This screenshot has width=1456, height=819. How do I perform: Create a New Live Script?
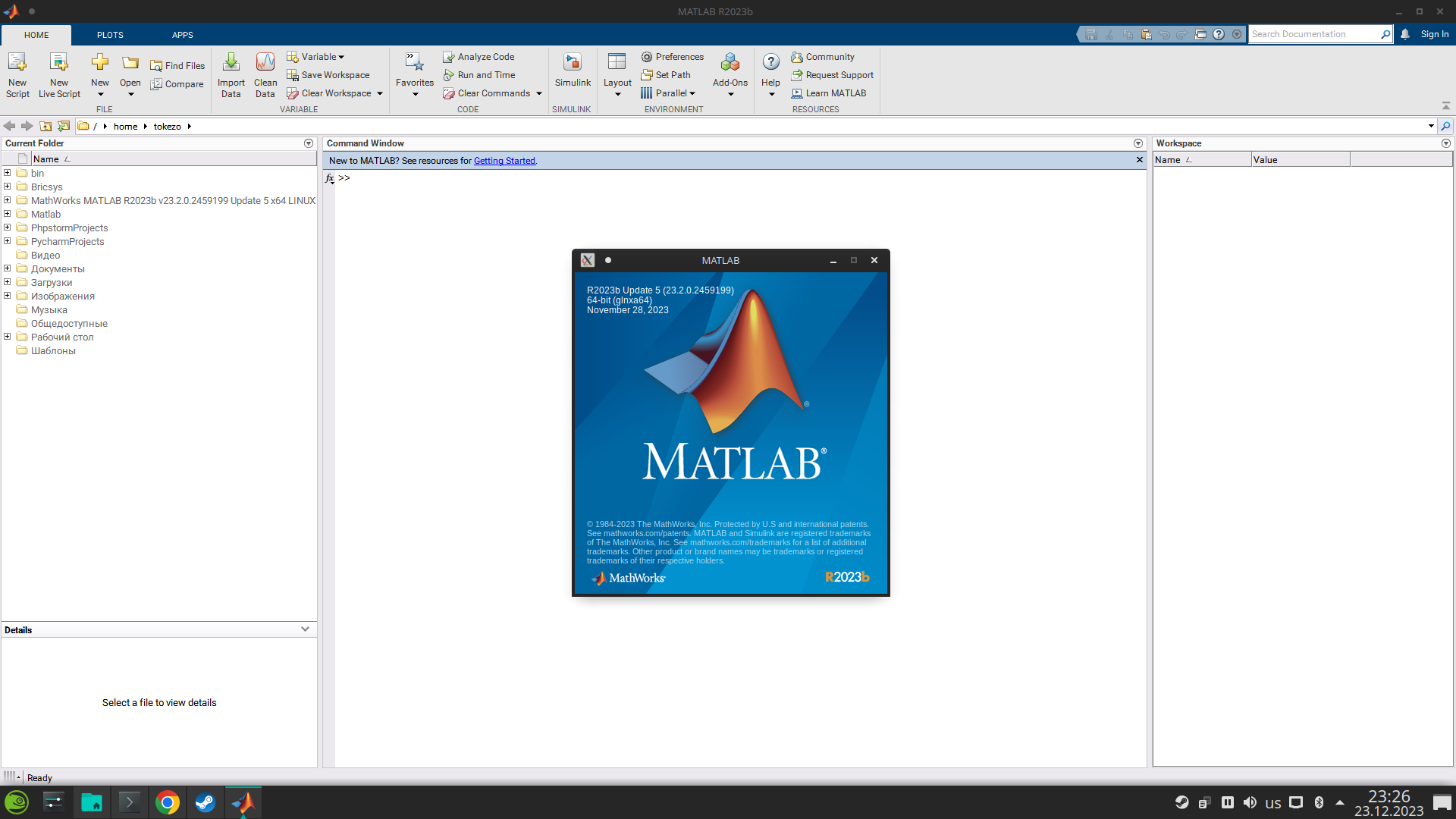coord(59,74)
